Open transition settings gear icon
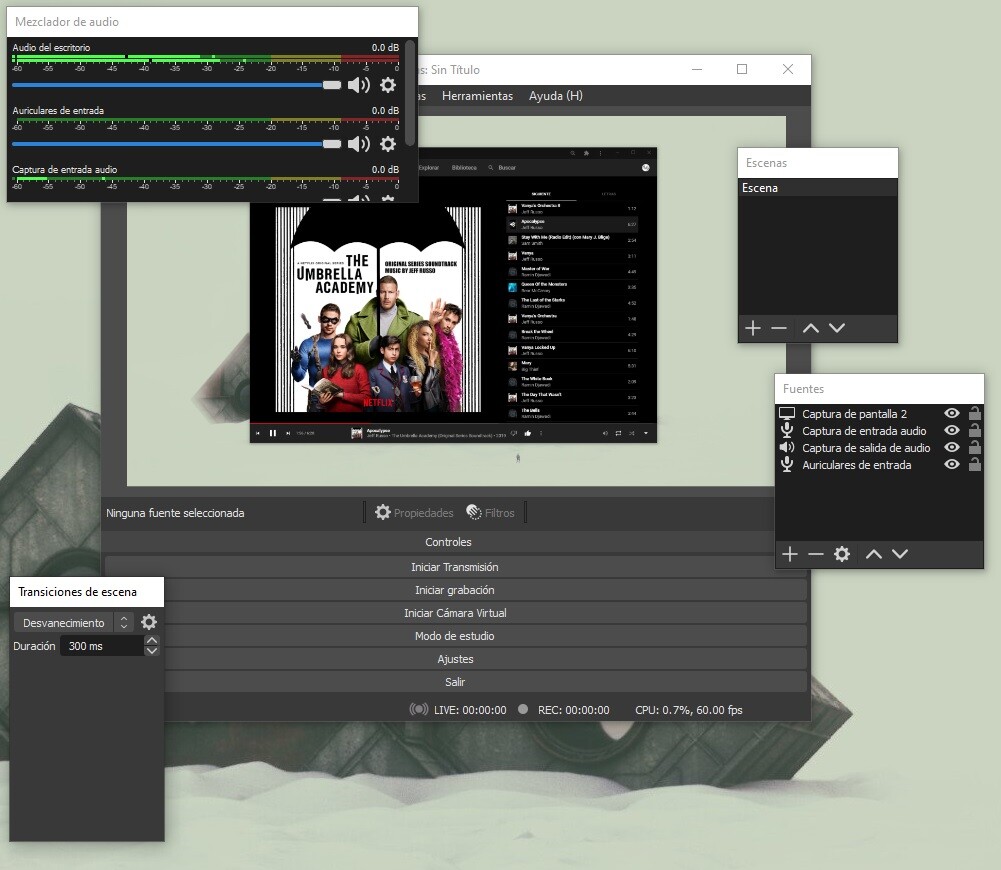The width and height of the screenshot is (1001, 870). coord(149,622)
